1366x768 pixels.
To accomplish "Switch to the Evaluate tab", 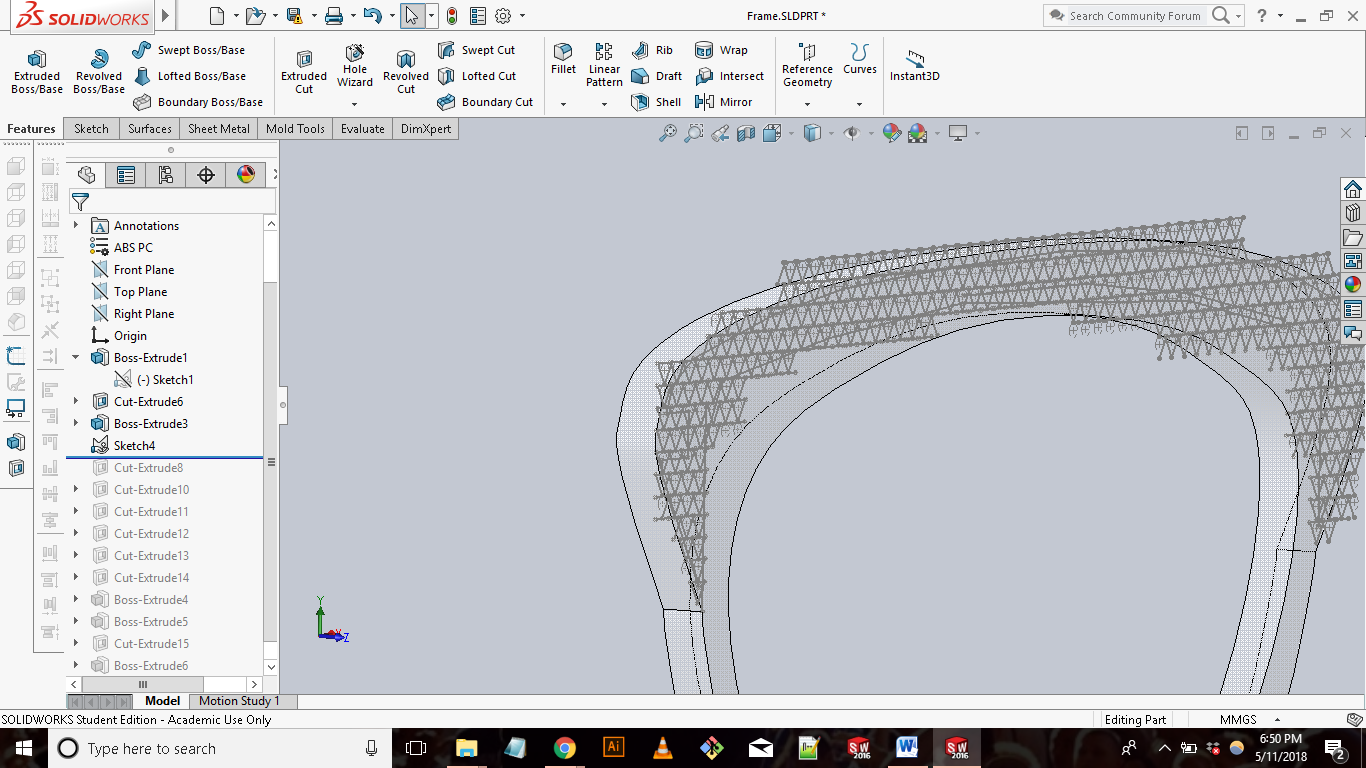I will tap(362, 129).
